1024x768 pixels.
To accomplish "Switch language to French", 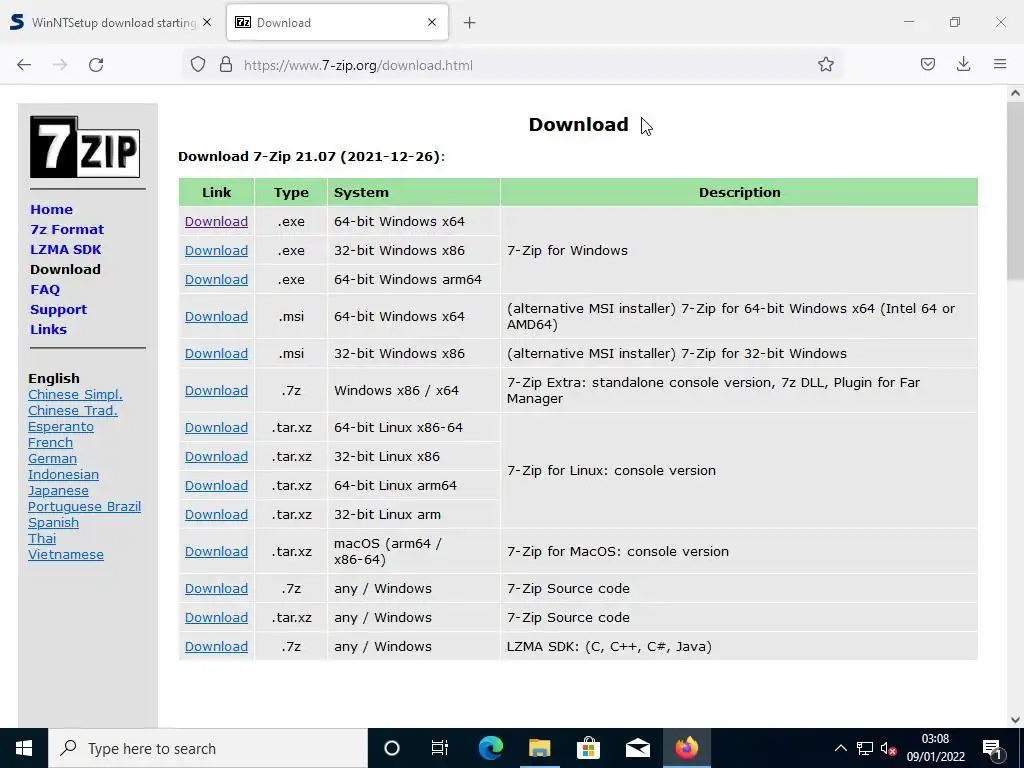I will [x=50, y=443].
